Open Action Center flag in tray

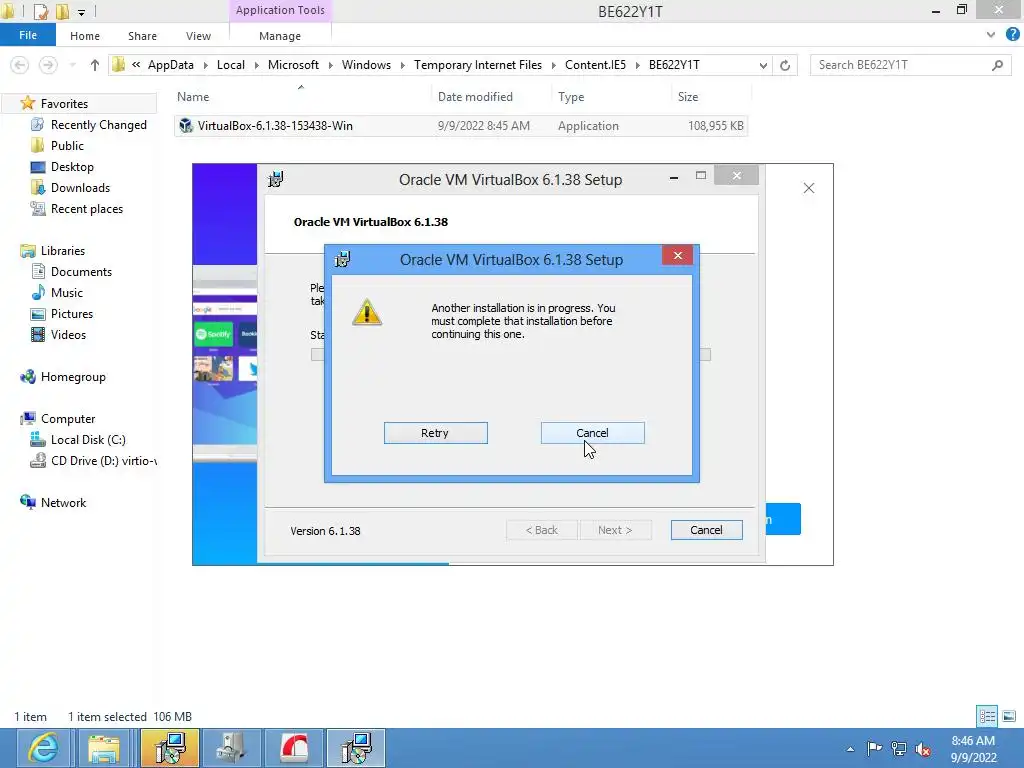[x=874, y=748]
